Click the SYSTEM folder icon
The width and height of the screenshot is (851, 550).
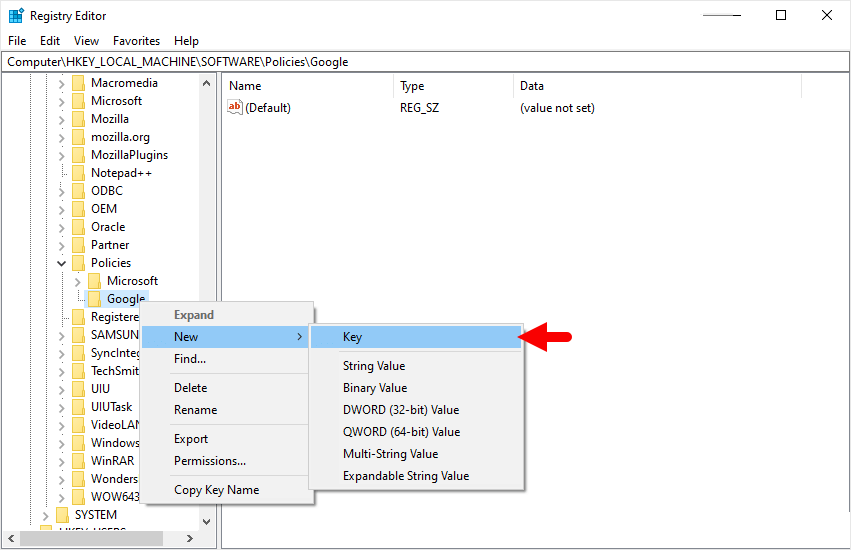pos(62,515)
